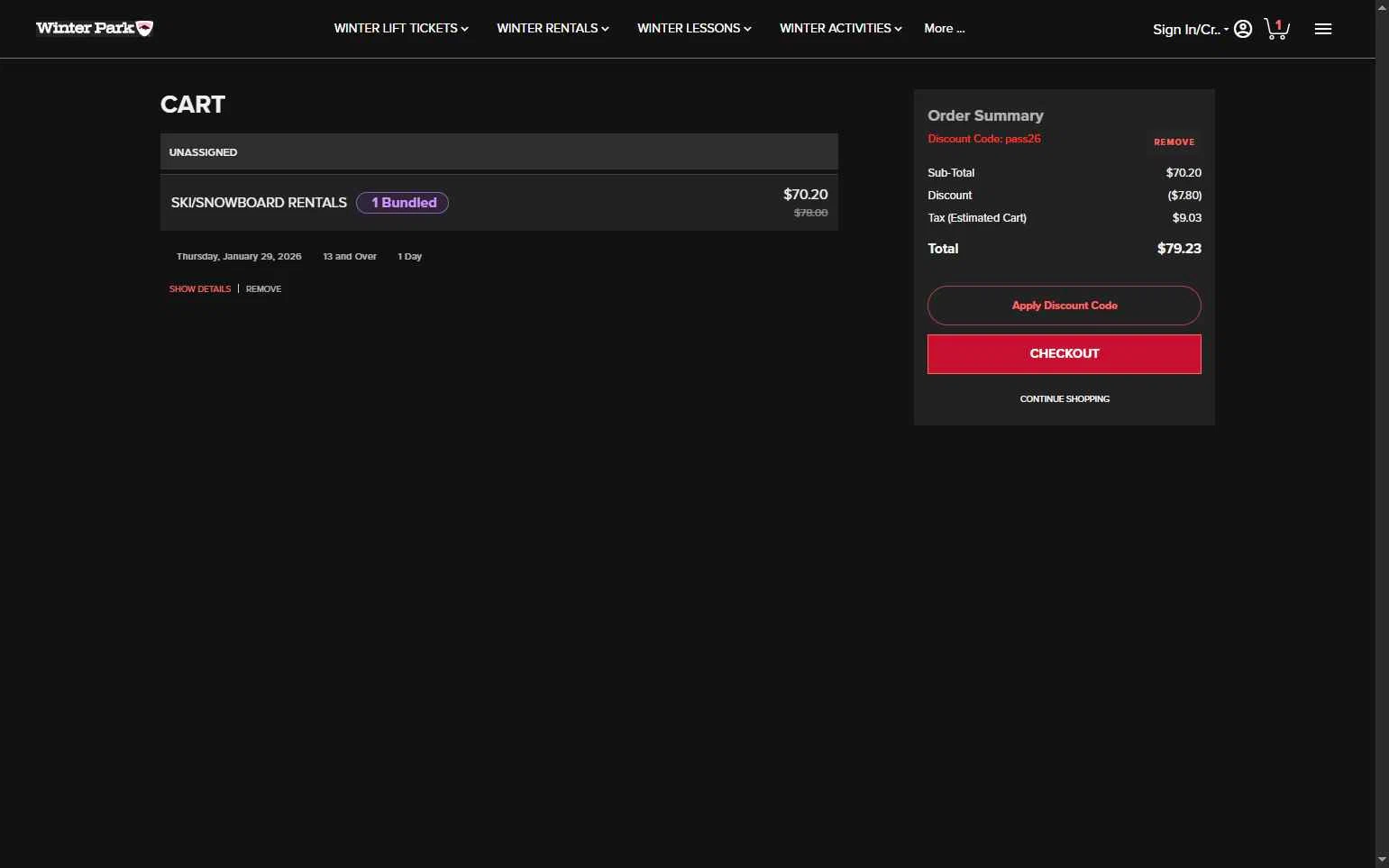Open the Sign In/Cr.. dropdown
The height and width of the screenshot is (868, 1389).
[x=1191, y=29]
